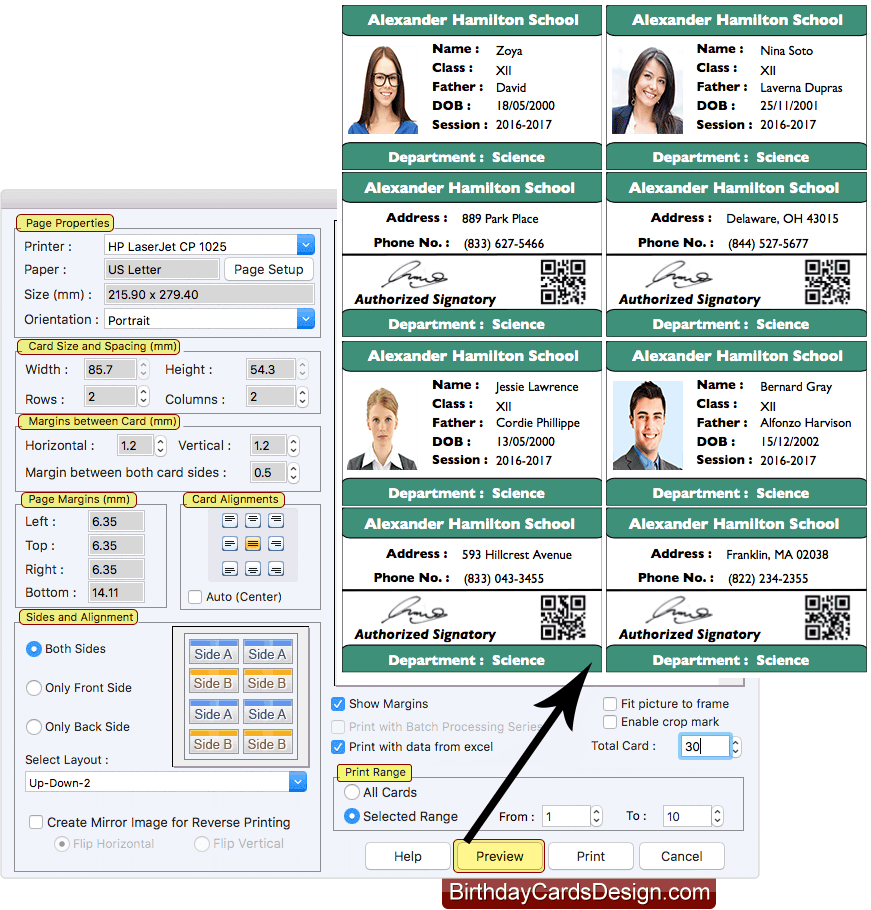Viewport: 871px width, 910px height.
Task: Click the Cancel button
Action: click(x=681, y=856)
